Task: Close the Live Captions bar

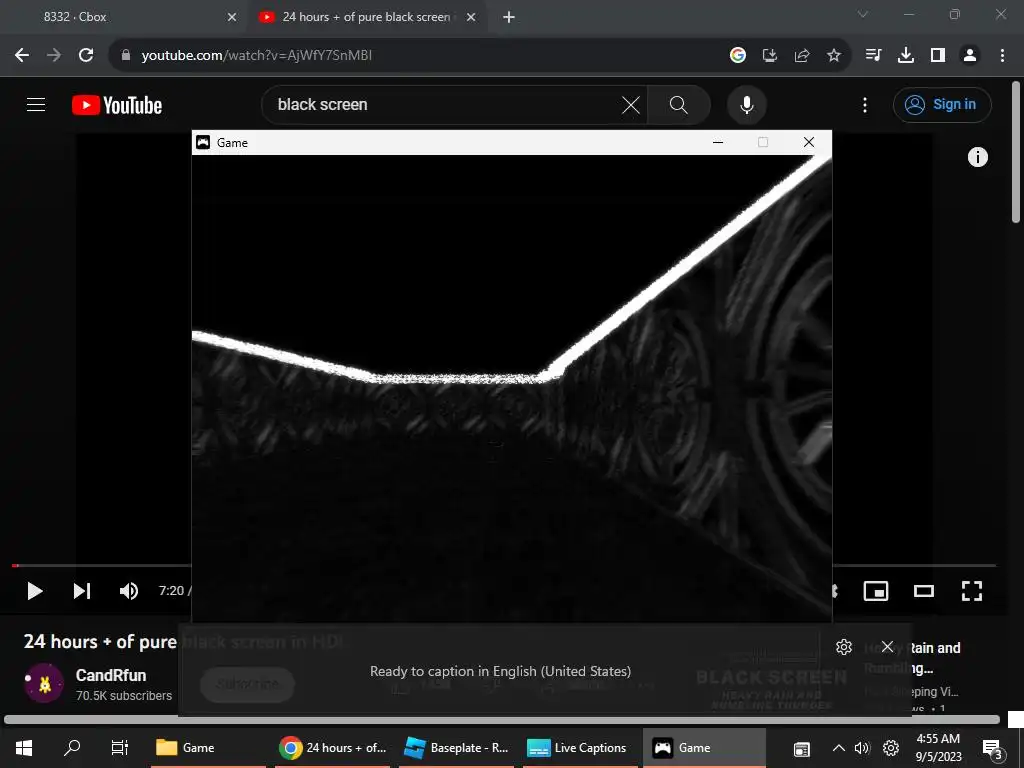Action: (x=887, y=647)
